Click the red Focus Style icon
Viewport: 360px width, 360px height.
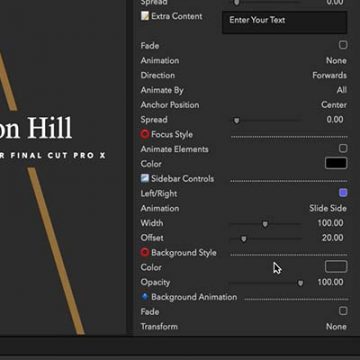(145, 134)
